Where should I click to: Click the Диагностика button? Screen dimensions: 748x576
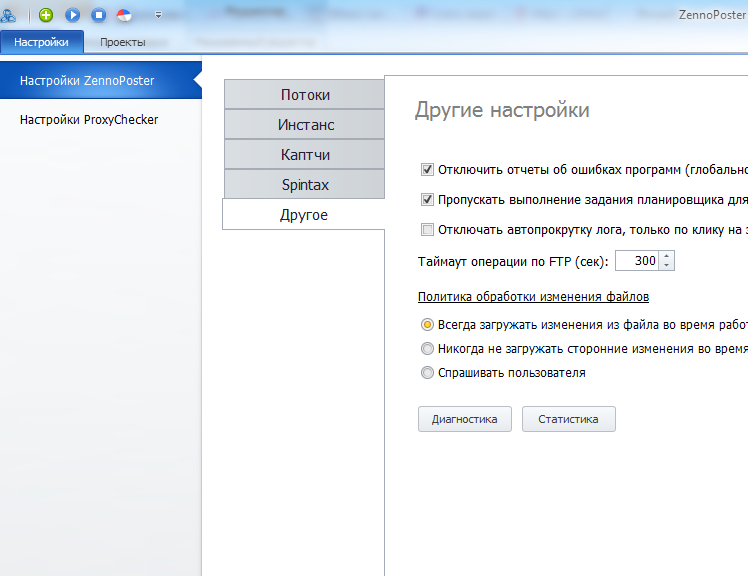[465, 419]
